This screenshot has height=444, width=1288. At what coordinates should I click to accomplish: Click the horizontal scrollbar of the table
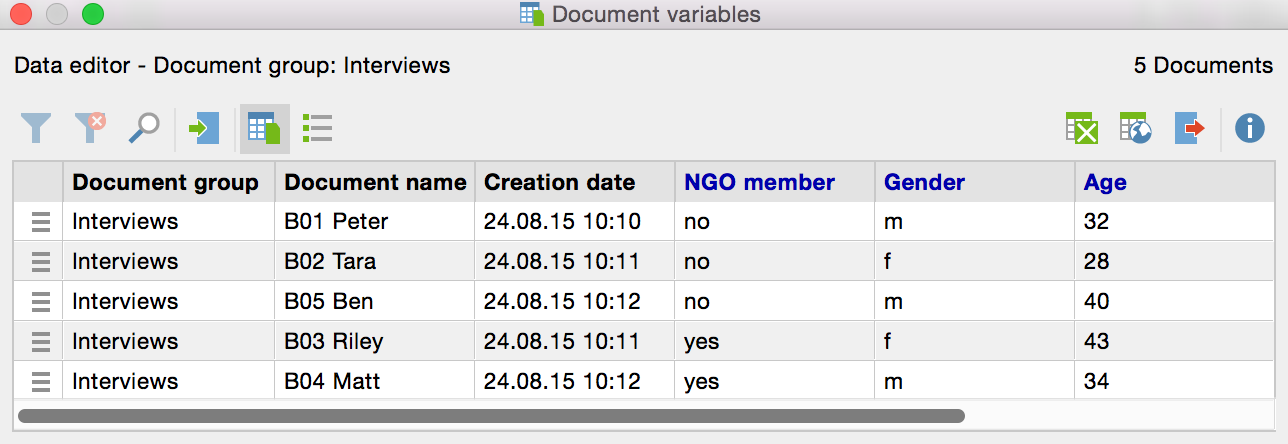(491, 415)
